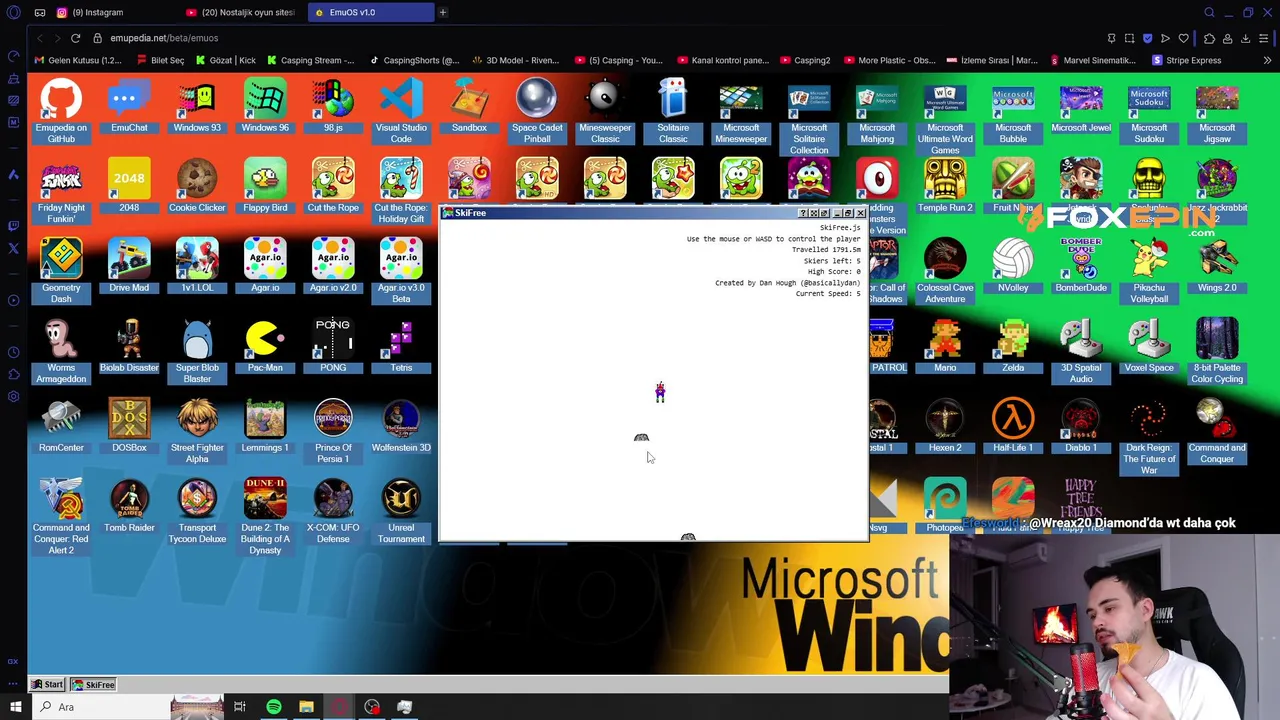Image resolution: width=1280 pixels, height=720 pixels.
Task: Open the 1v1.LOL icon
Action: (197, 266)
